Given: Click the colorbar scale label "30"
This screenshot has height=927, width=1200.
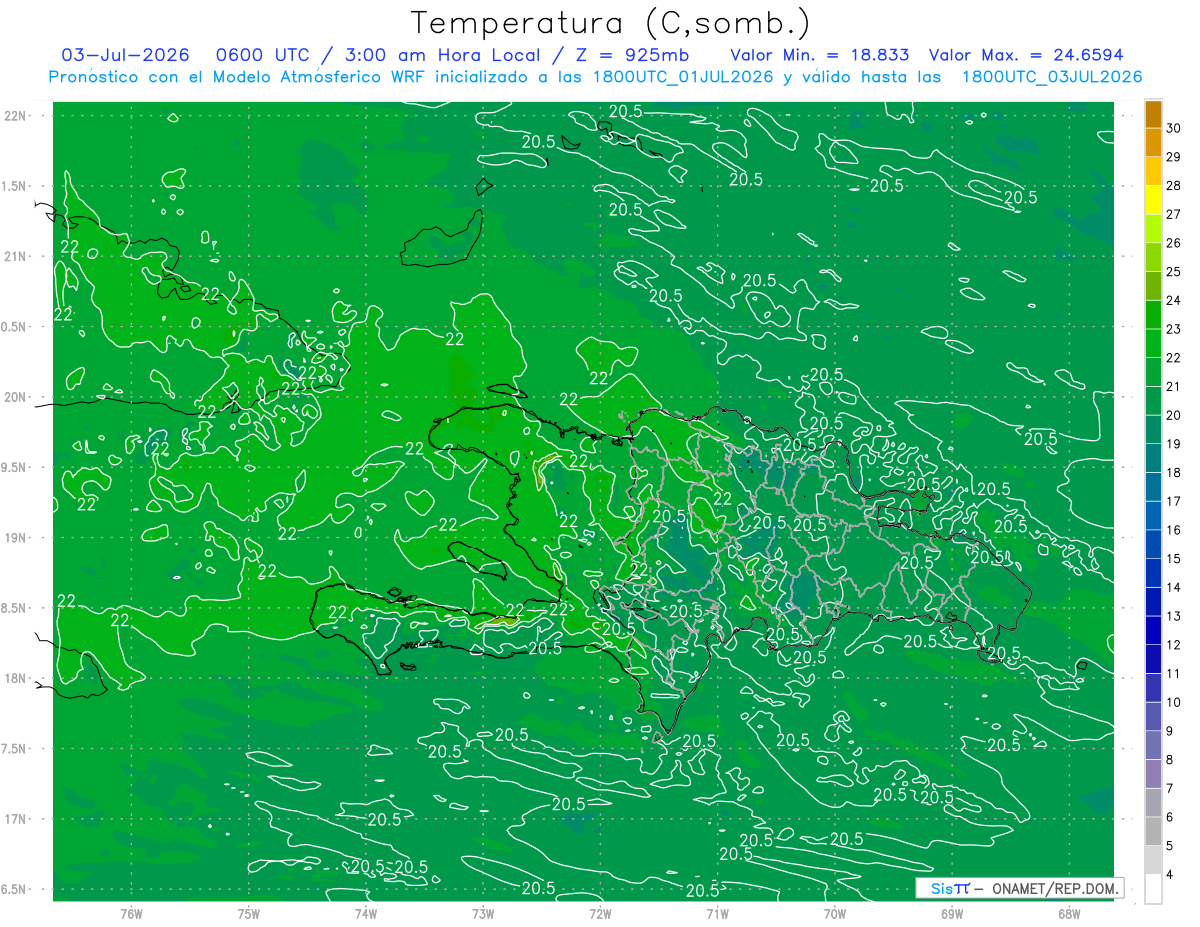Looking at the screenshot, I should point(1173,128).
